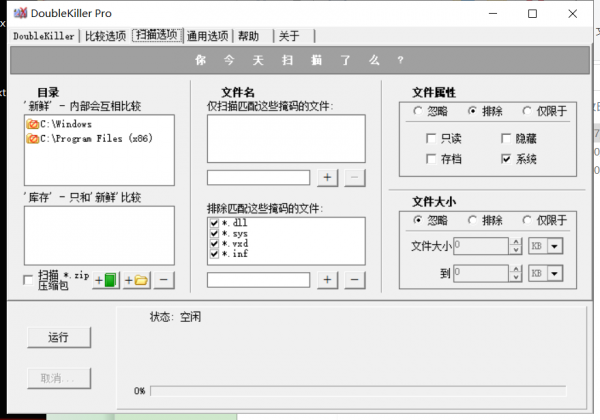The image size is (600, 420).
Task: Click the minus button under exclude-mask list
Action: click(355, 280)
